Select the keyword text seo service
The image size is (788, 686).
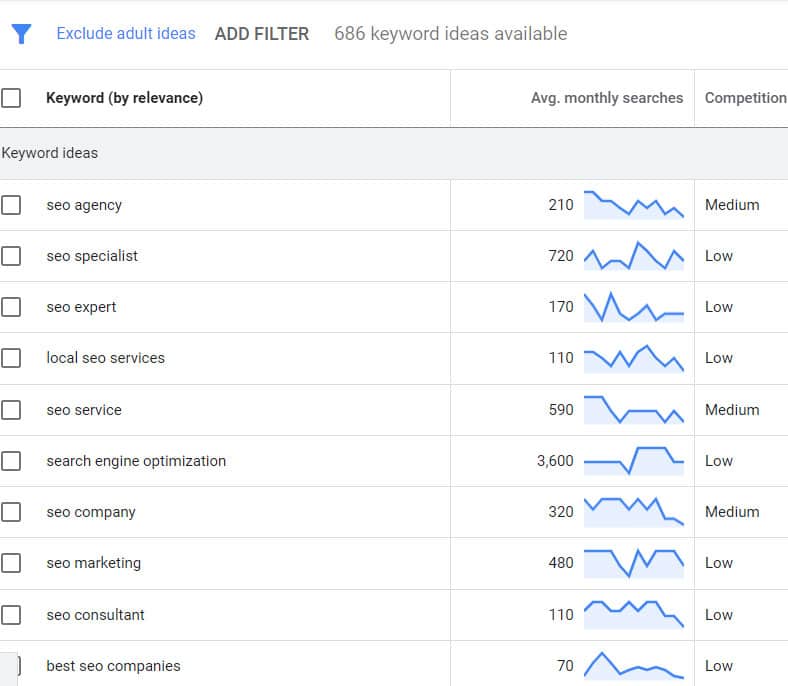[84, 410]
